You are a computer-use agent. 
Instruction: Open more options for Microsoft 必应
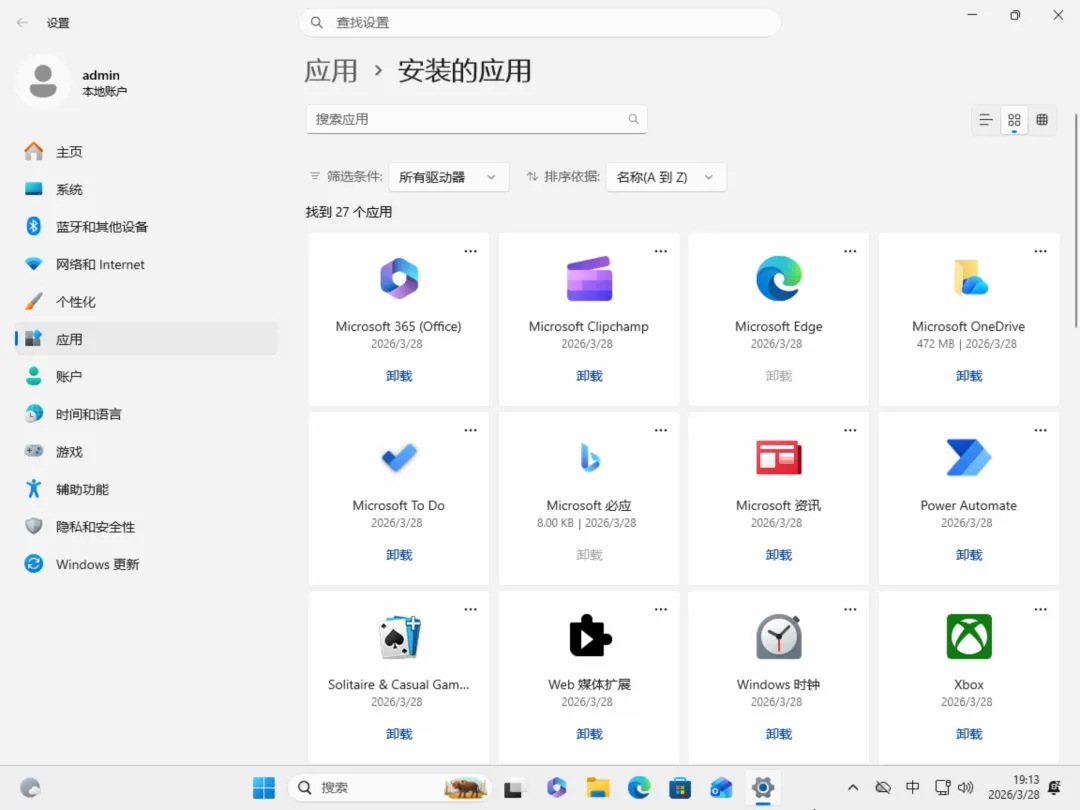click(661, 430)
